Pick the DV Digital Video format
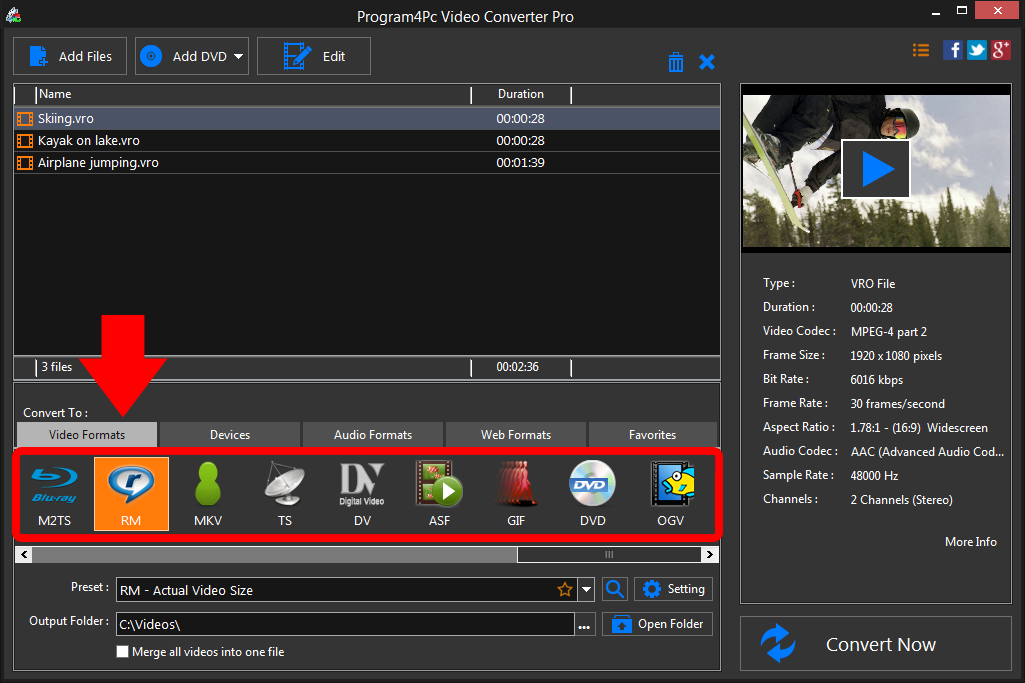The height and width of the screenshot is (683, 1025). click(362, 493)
